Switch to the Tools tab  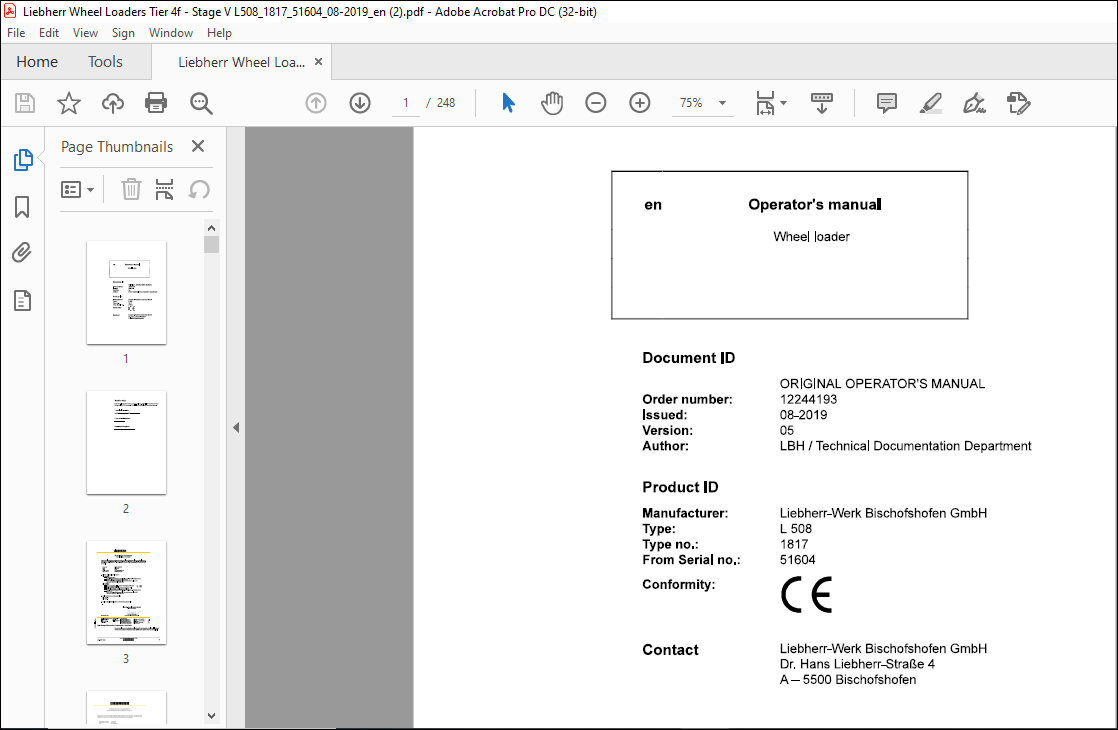(x=106, y=62)
